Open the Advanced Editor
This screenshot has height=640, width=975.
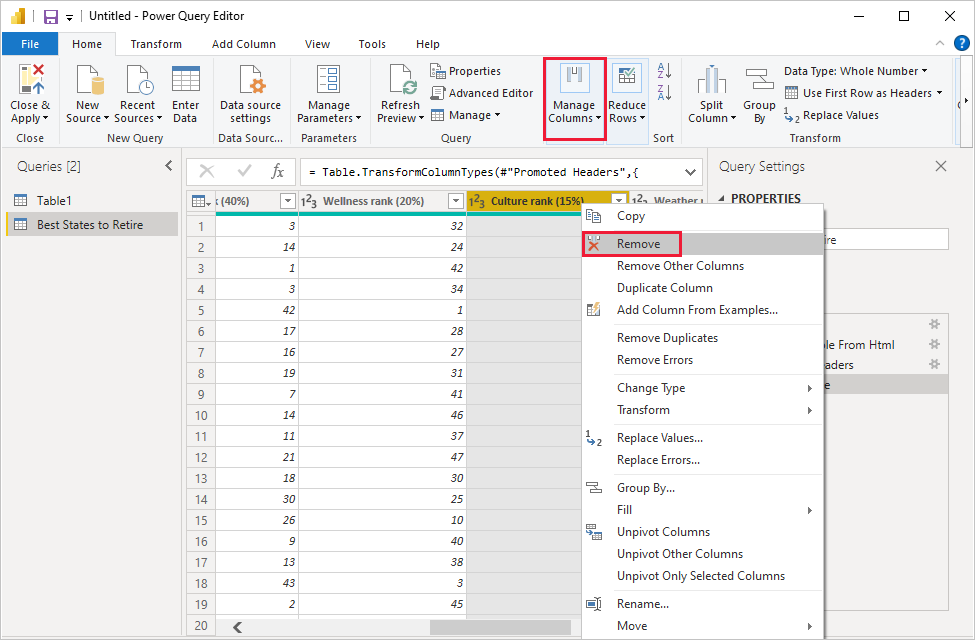[482, 93]
